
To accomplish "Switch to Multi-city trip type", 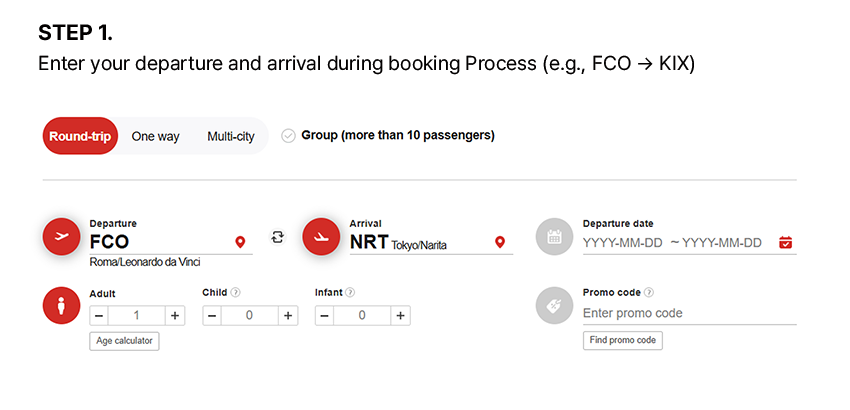I will [230, 136].
